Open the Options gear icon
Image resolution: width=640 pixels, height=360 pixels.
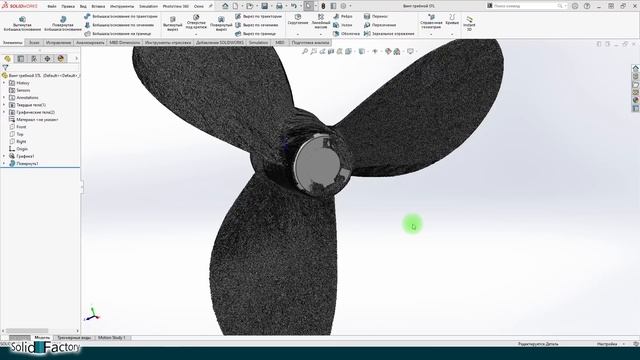[343, 6]
